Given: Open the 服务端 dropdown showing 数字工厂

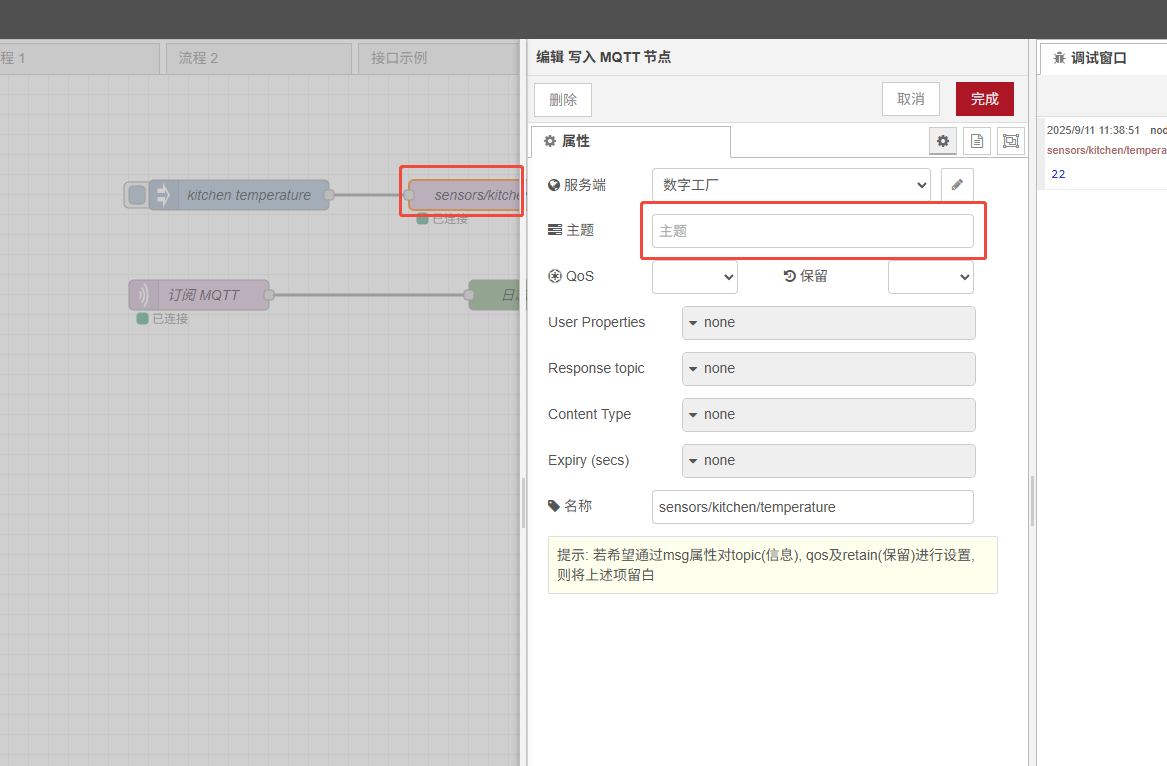Looking at the screenshot, I should click(791, 184).
